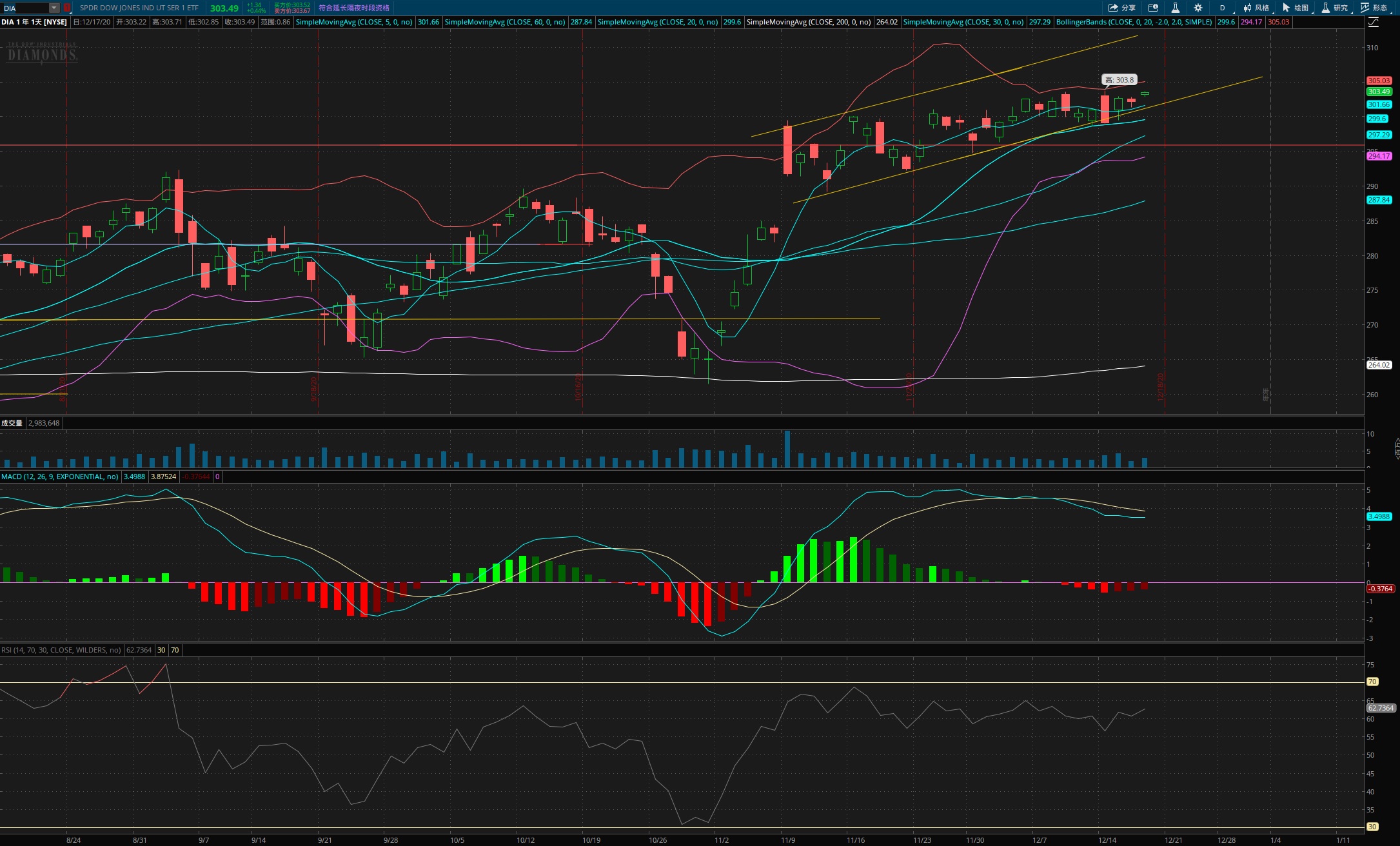This screenshot has width=1400, height=846.
Task: Open the 绘图 drawings menu
Action: (1296, 8)
